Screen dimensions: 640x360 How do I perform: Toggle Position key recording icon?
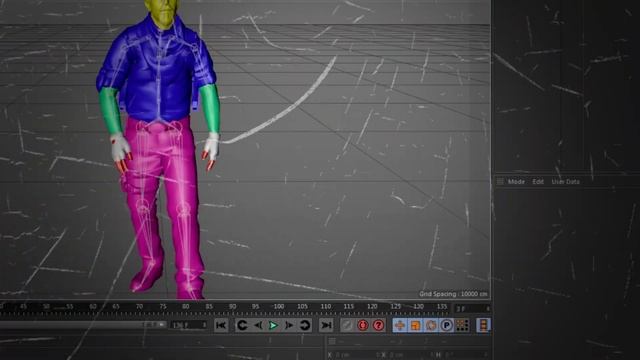pos(400,325)
